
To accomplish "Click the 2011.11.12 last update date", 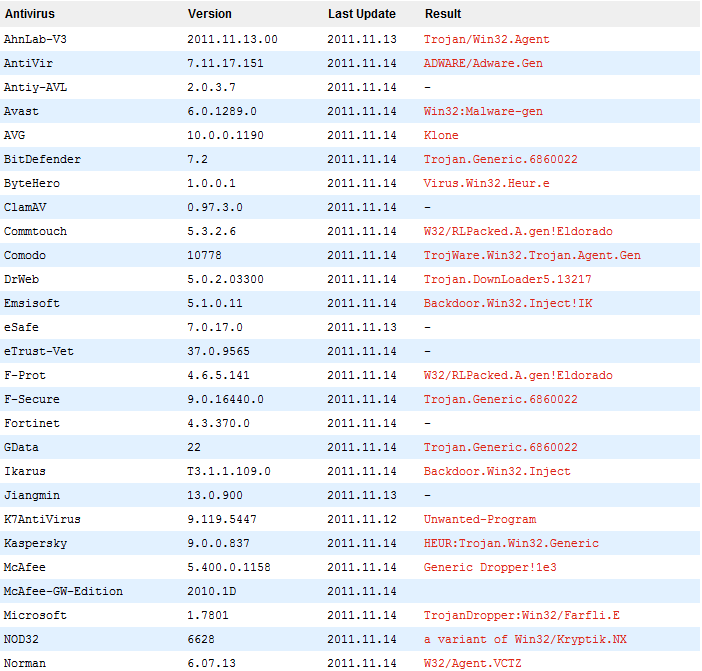I will point(362,520).
